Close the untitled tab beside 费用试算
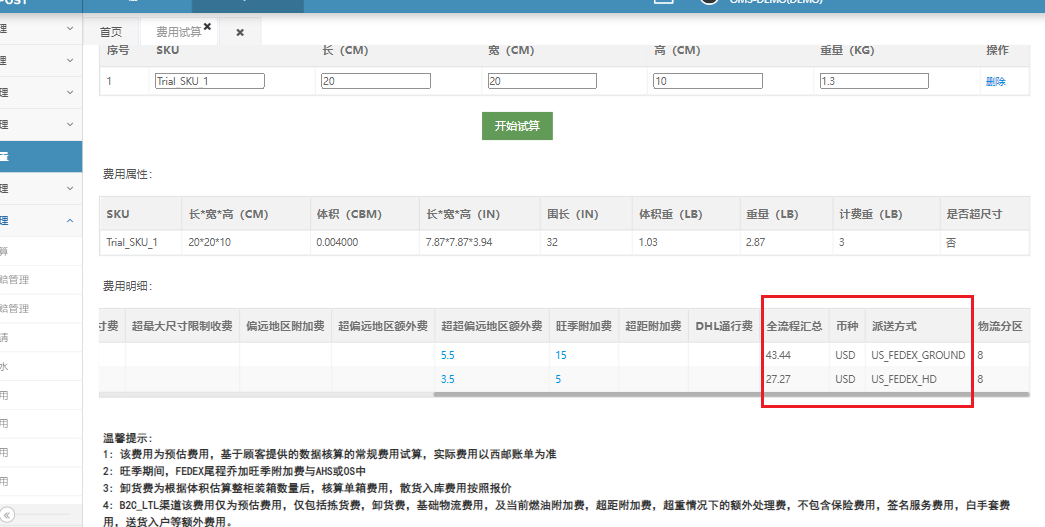This screenshot has width=1045, height=527. 240,32
